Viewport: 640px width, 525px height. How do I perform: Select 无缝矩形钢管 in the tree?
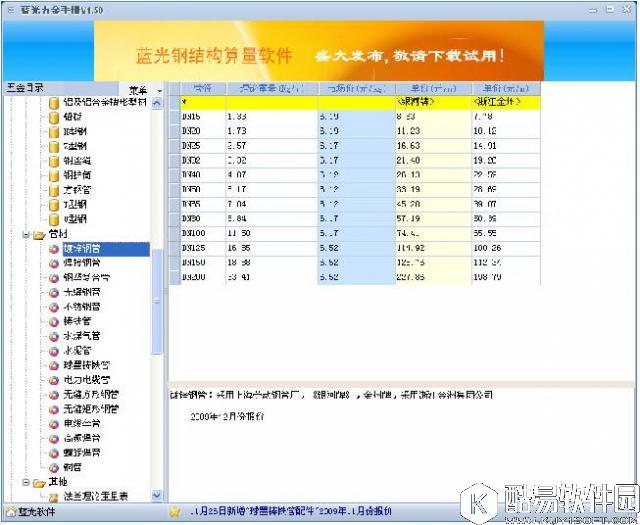(91, 409)
